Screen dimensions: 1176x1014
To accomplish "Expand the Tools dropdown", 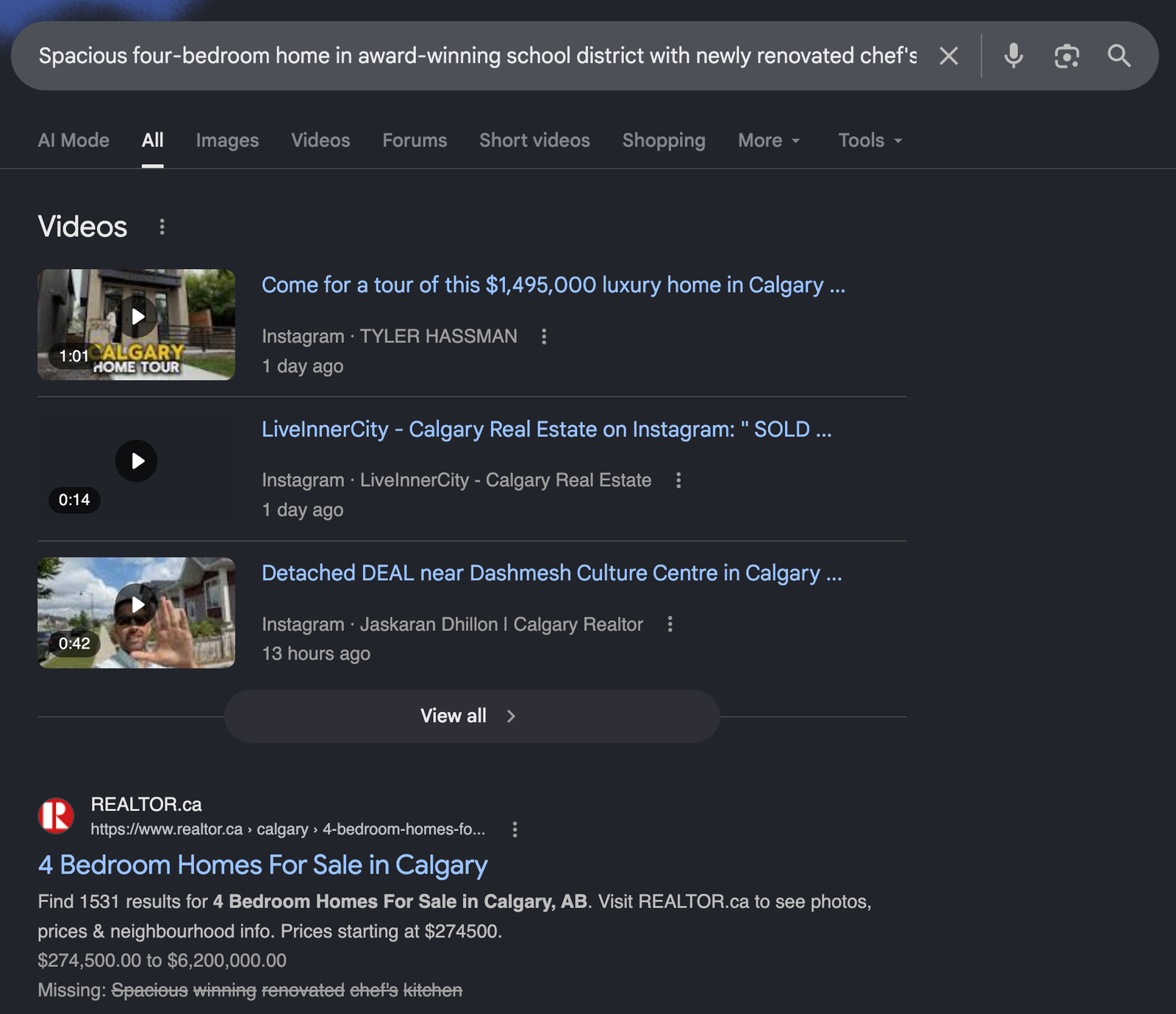I will (x=870, y=140).
